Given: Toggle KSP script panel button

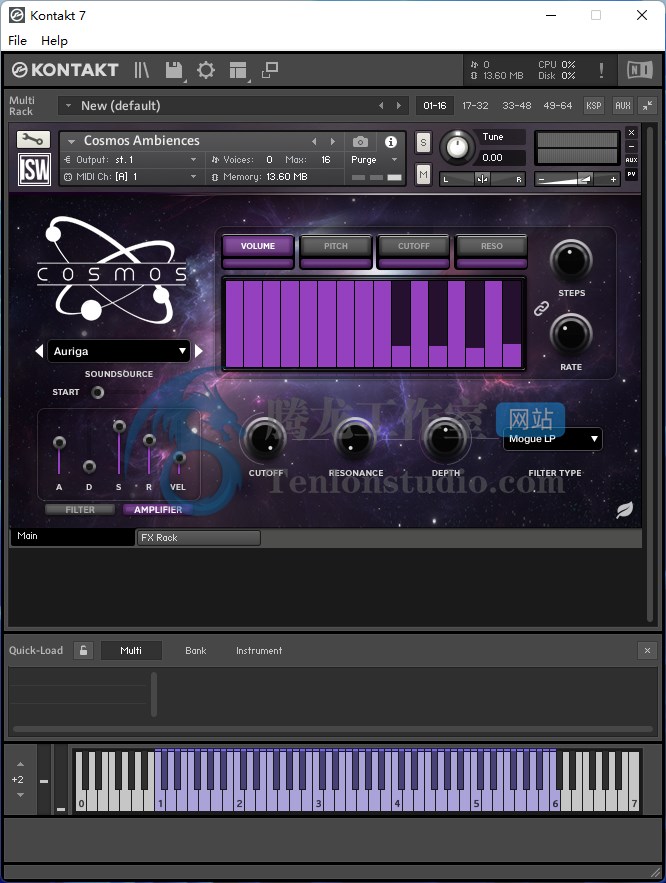Looking at the screenshot, I should click(593, 105).
